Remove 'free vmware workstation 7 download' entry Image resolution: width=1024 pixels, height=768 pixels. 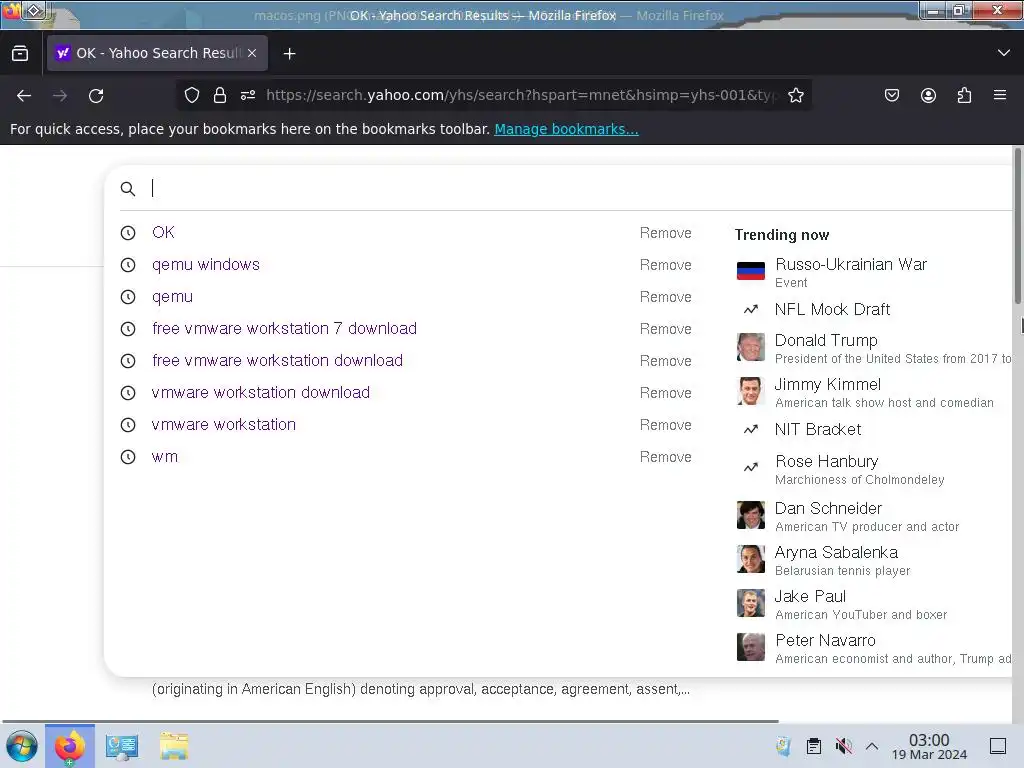[x=665, y=329]
